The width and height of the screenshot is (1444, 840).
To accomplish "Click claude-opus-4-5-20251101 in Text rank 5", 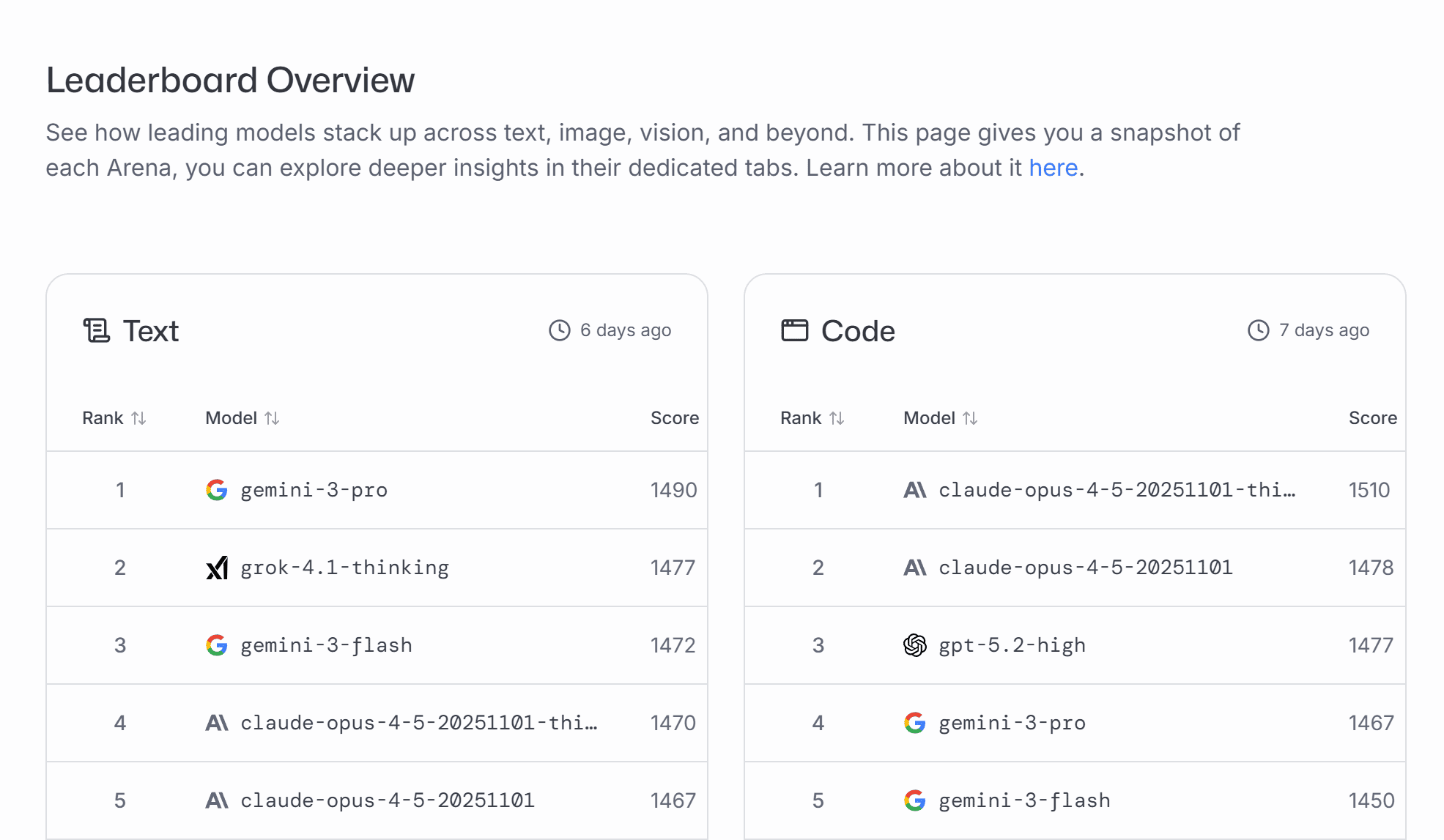I will pos(388,800).
